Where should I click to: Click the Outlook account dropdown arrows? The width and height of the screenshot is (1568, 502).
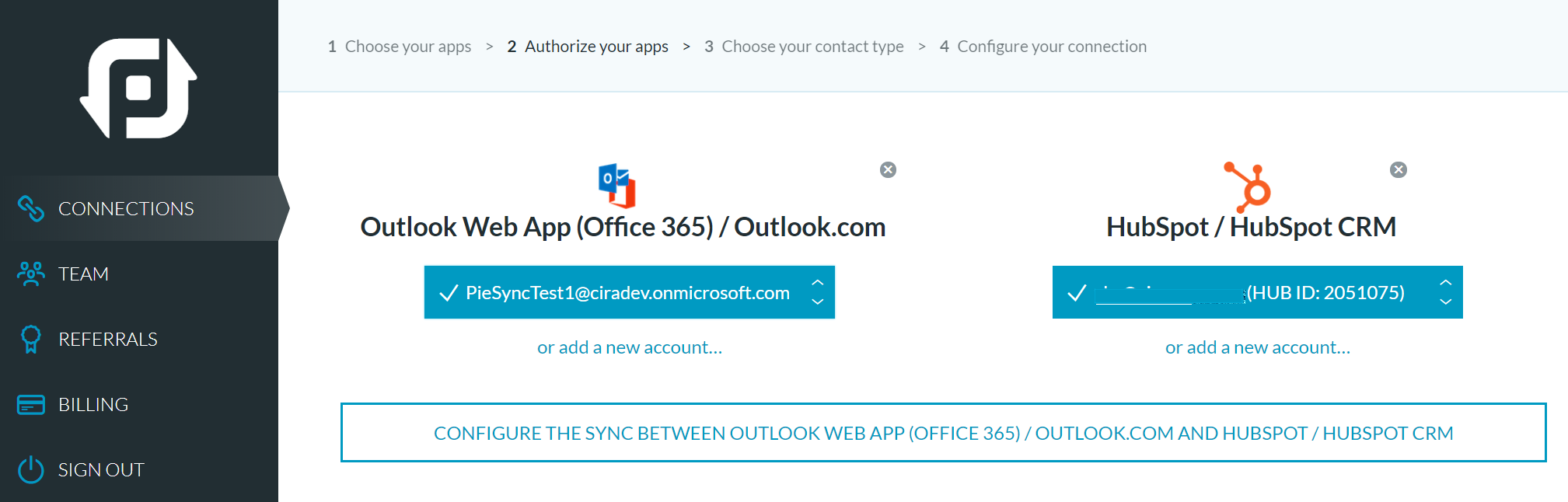[818, 292]
